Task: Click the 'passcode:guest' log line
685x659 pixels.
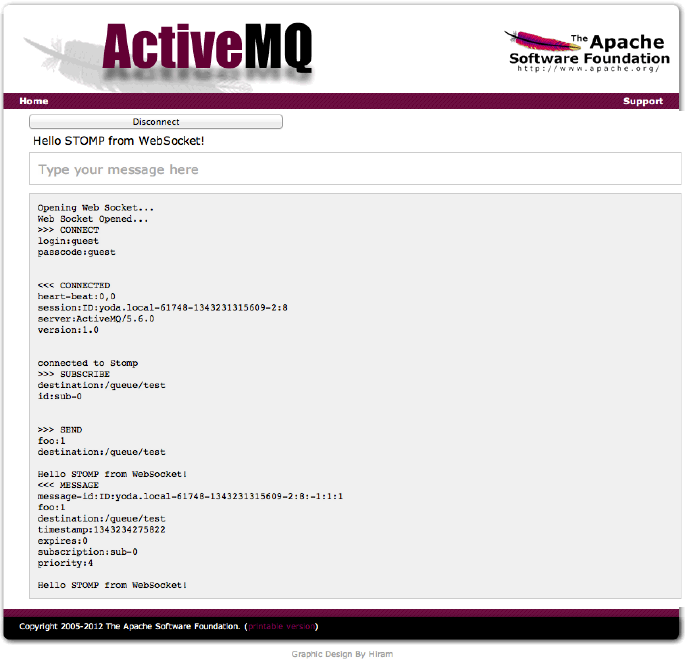Action: (x=76, y=252)
